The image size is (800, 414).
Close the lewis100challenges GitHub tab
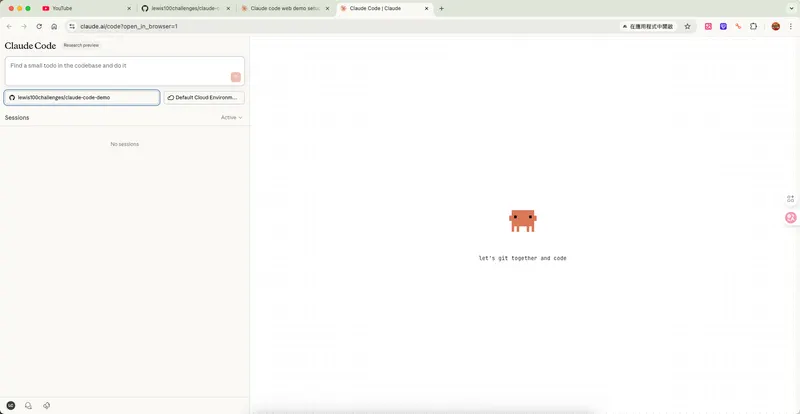[228, 9]
